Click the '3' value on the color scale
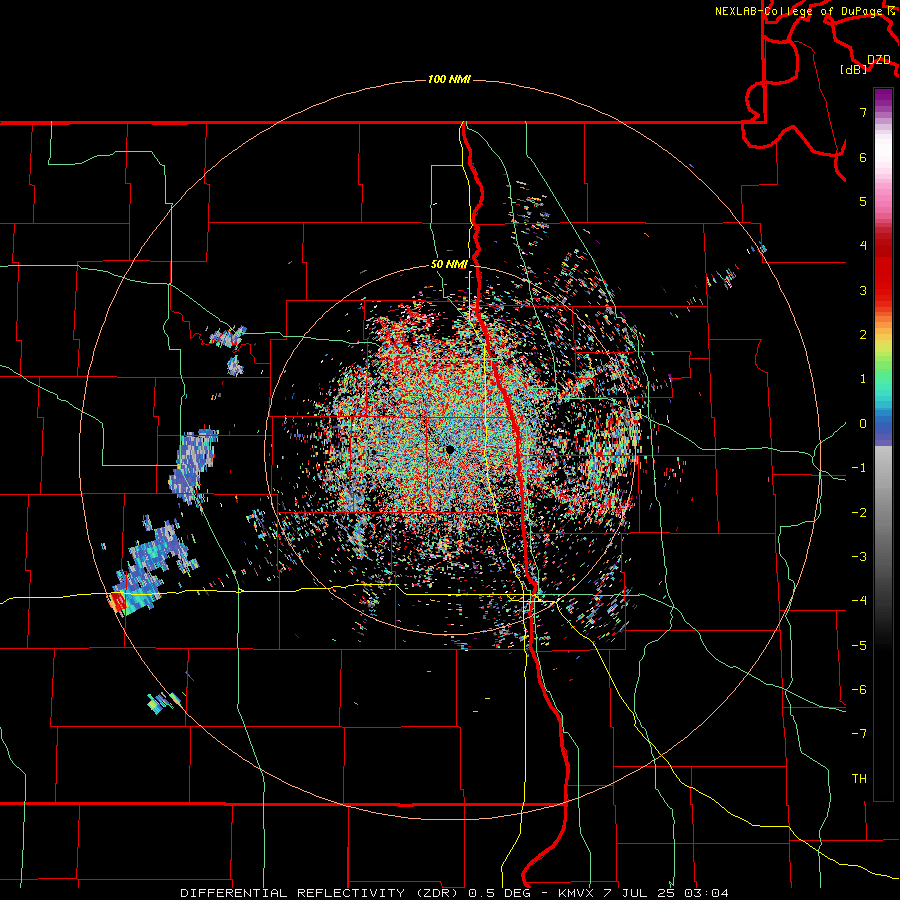900x900 pixels. (x=863, y=290)
